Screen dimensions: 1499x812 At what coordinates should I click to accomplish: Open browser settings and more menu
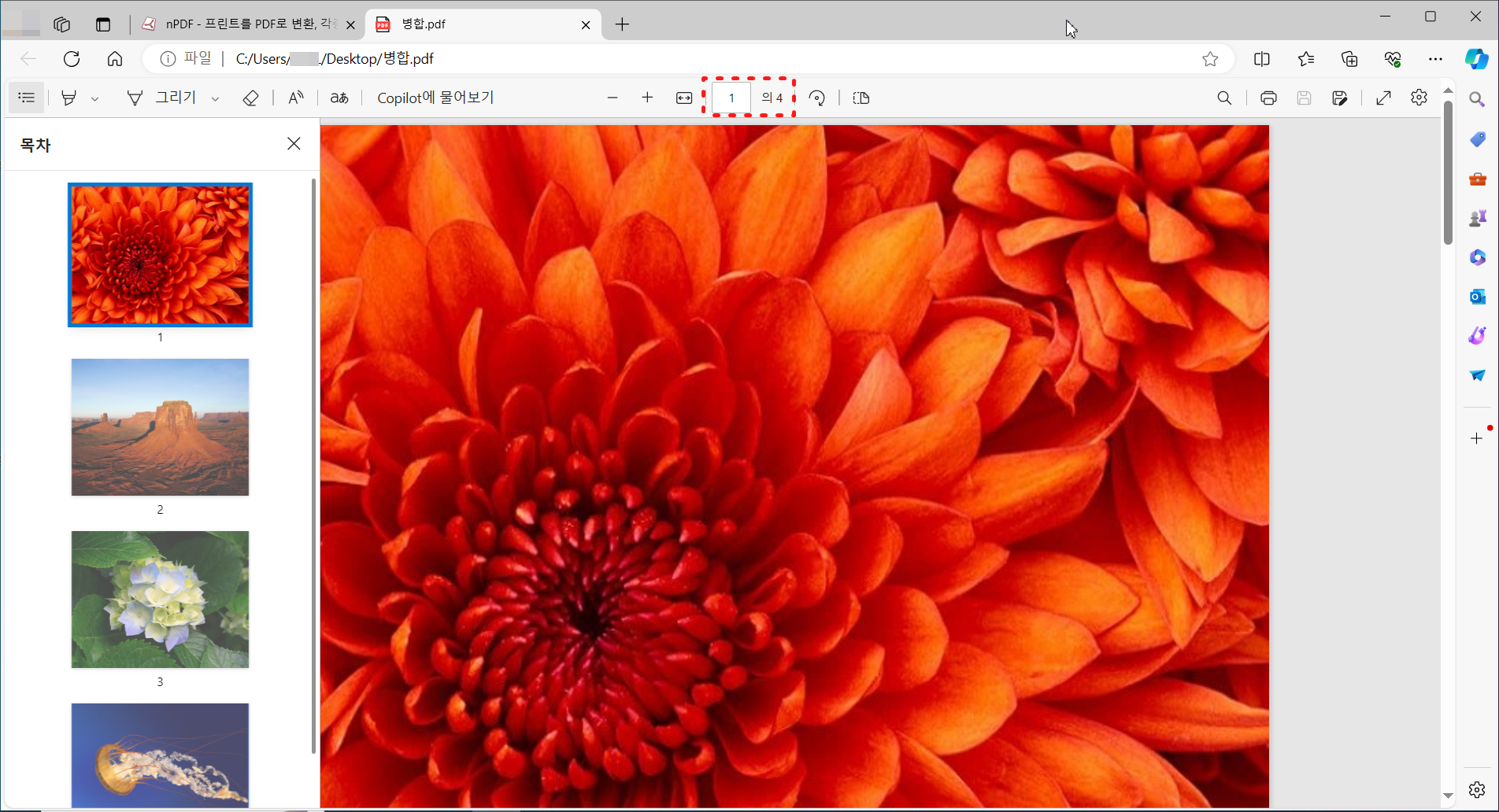1436,59
